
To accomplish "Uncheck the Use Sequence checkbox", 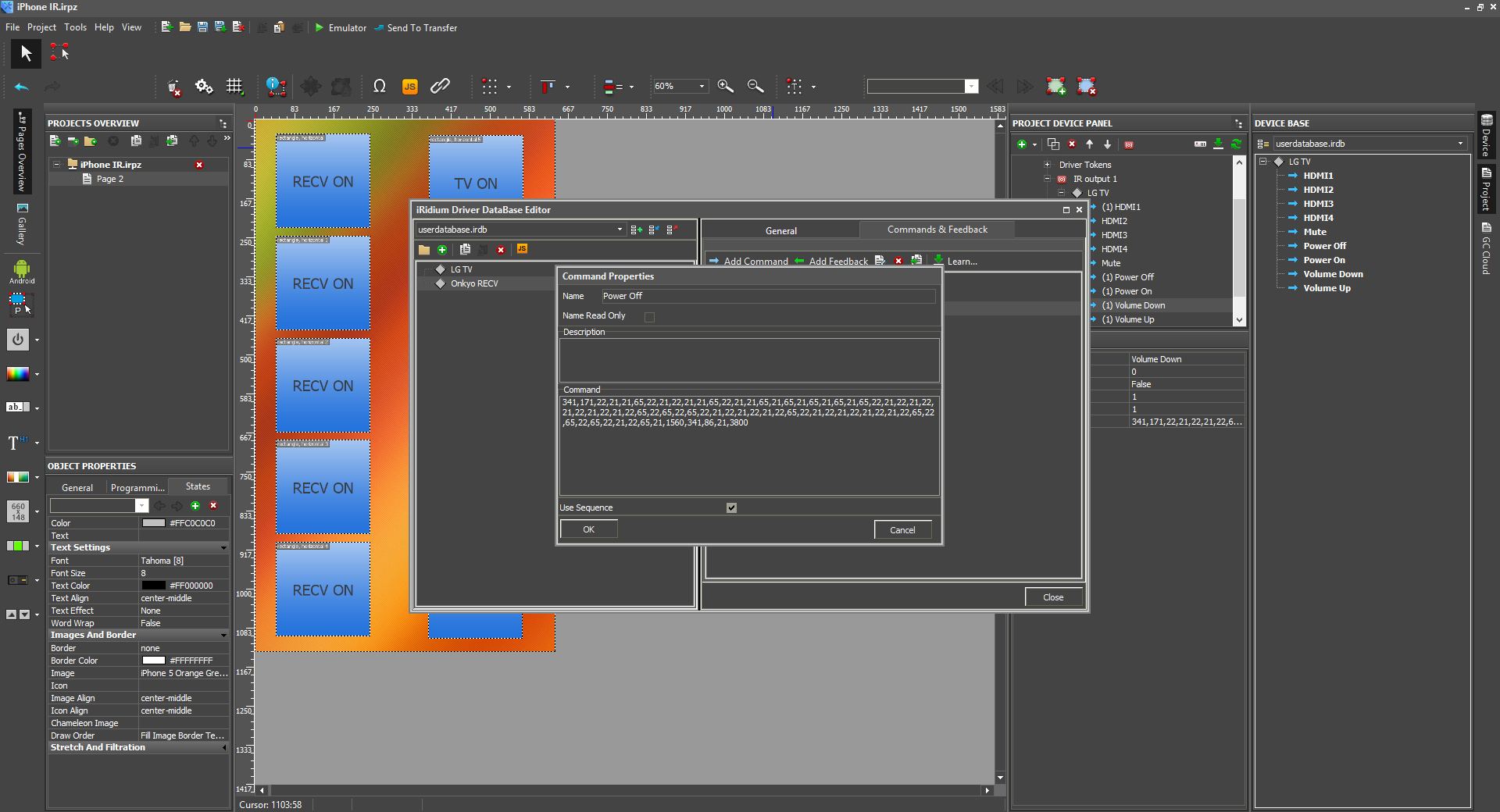I will point(731,507).
